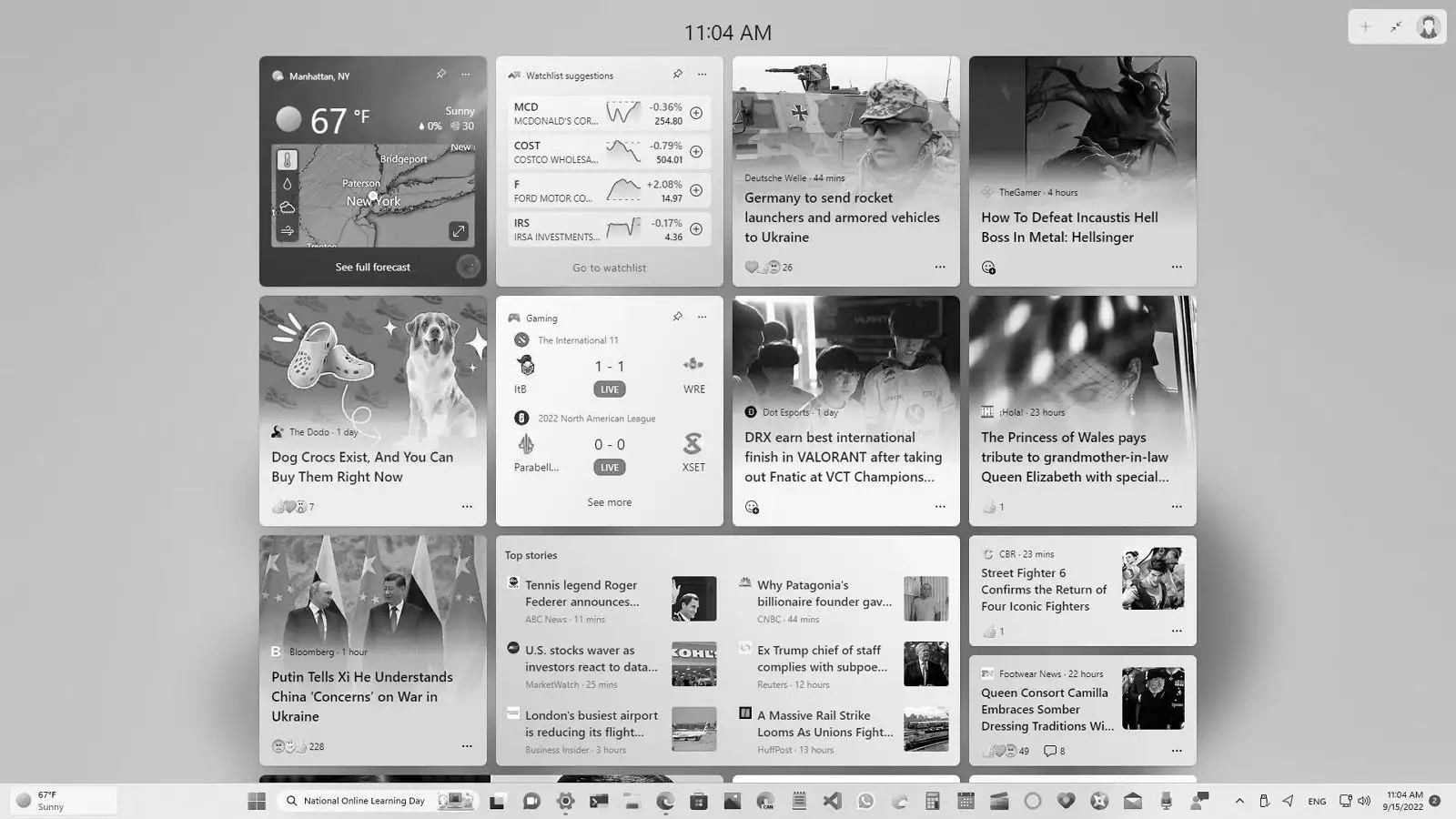Open Microsoft Store from taskbar
This screenshot has width=1456, height=819.
[x=698, y=801]
